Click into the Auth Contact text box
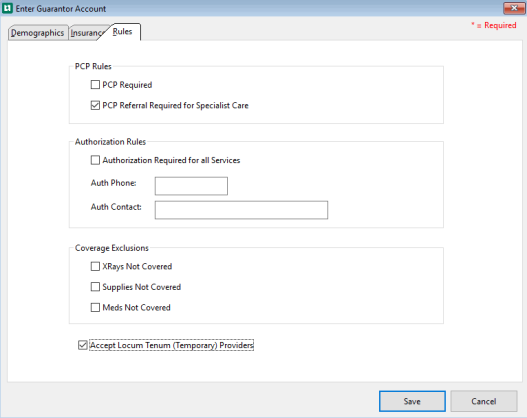The image size is (527, 418). (x=241, y=210)
